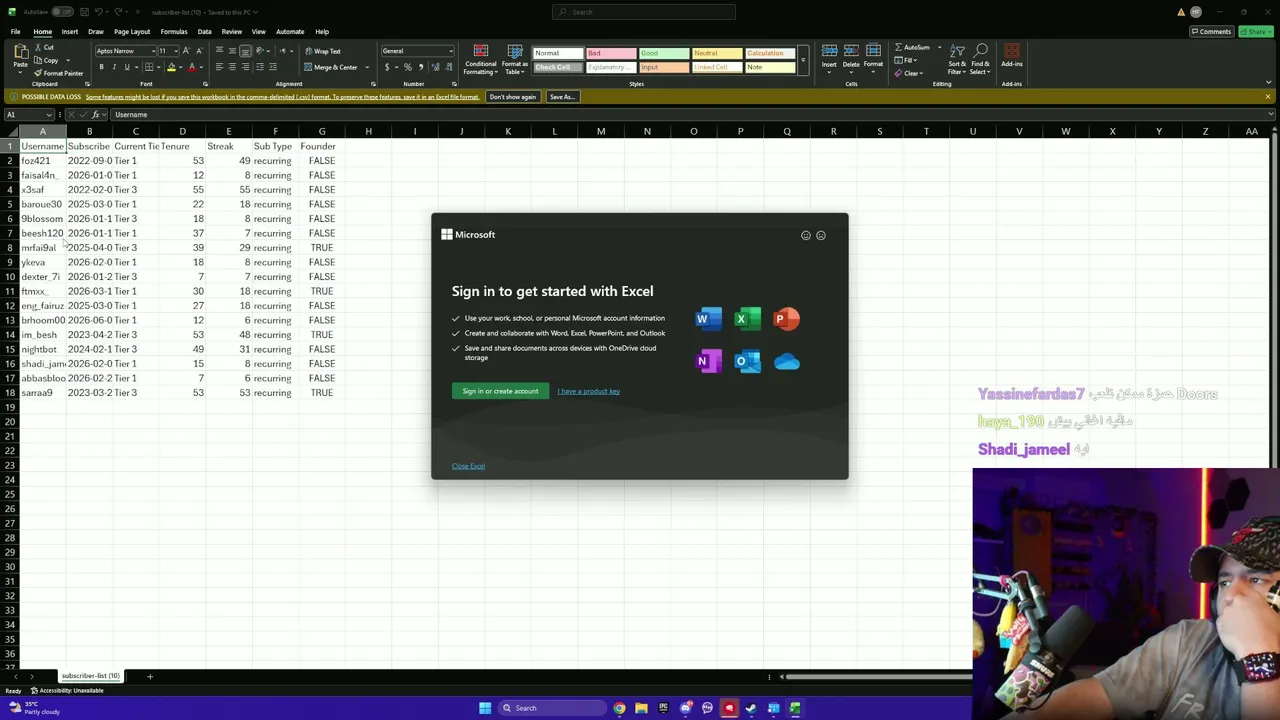The width and height of the screenshot is (1280, 720).
Task: Click Merge & Center
Action: click(x=332, y=67)
